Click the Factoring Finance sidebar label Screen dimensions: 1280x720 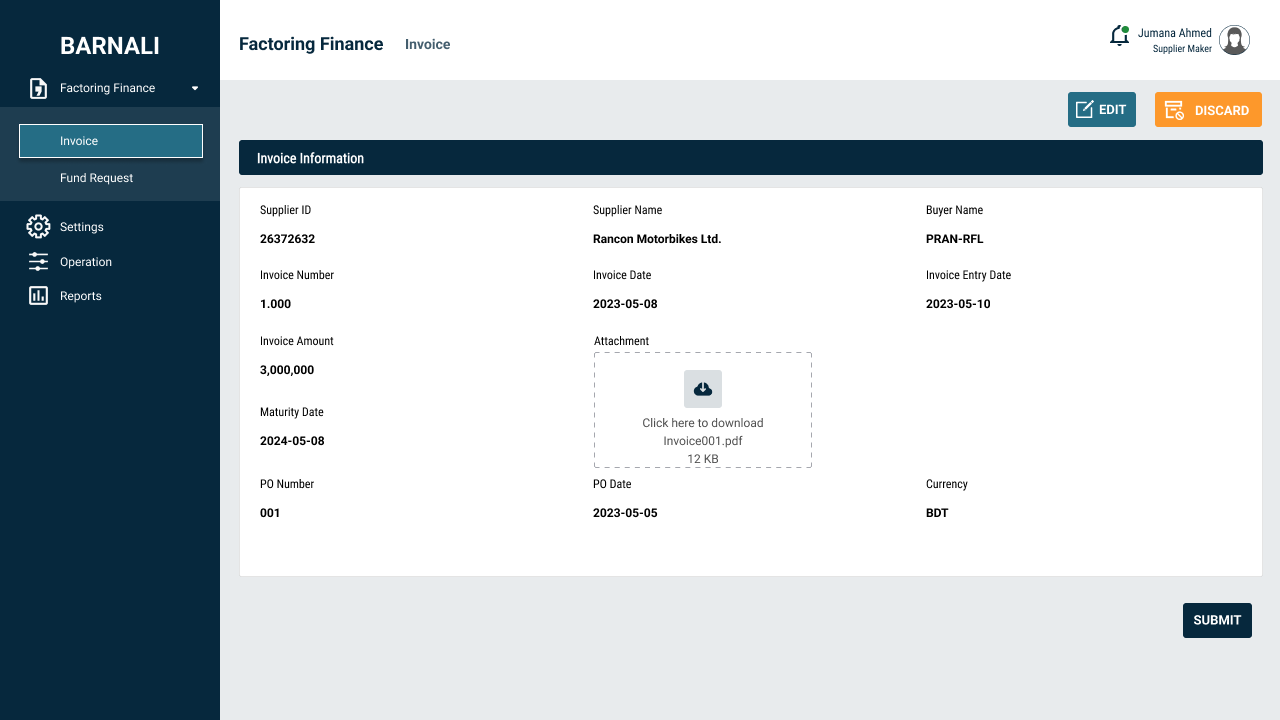point(107,88)
